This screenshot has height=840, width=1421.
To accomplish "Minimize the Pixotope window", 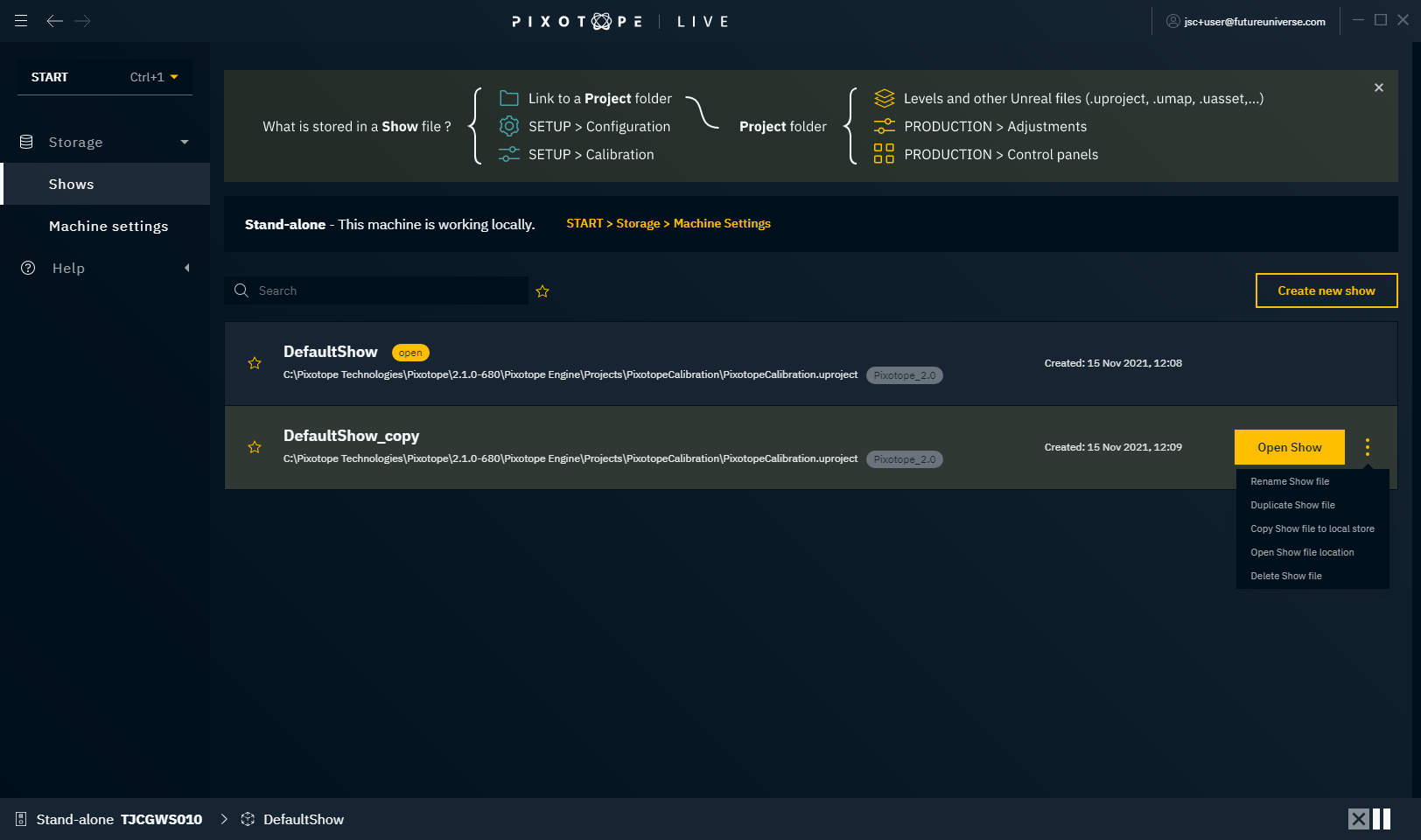I will pyautogui.click(x=1358, y=19).
